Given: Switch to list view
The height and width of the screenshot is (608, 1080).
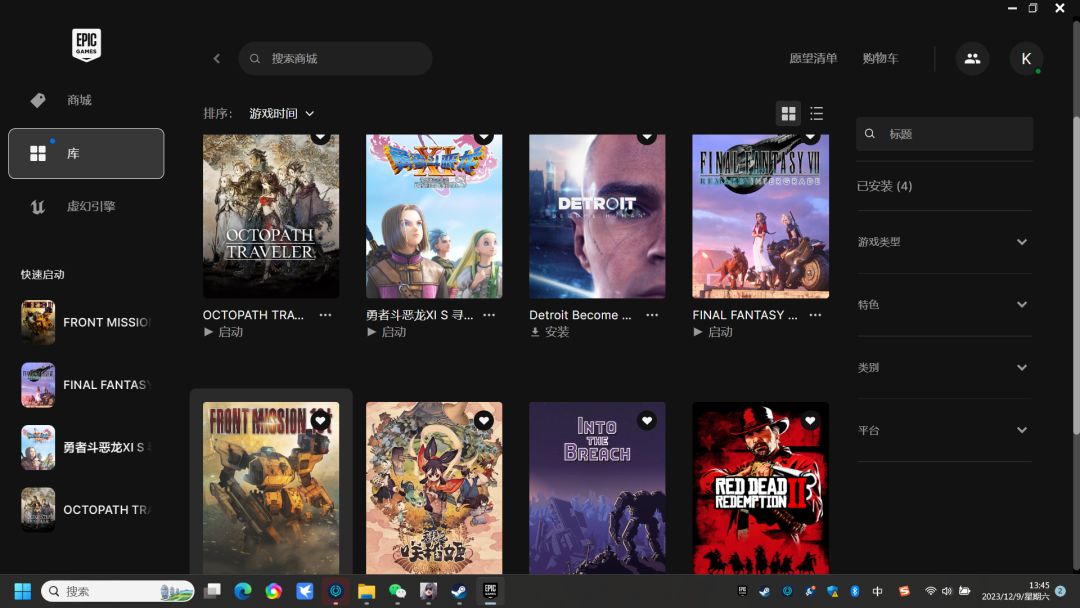Looking at the screenshot, I should (817, 114).
